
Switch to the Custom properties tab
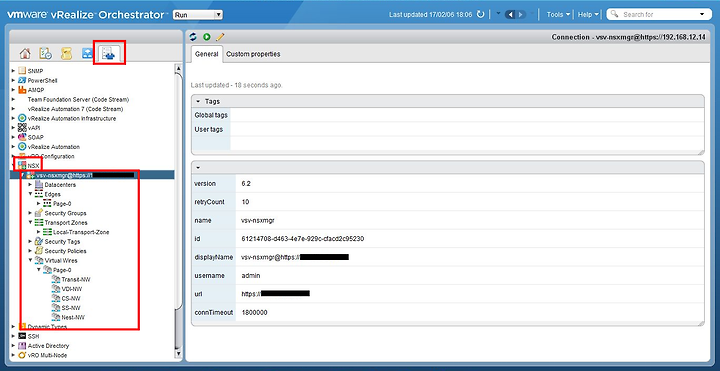coord(253,54)
